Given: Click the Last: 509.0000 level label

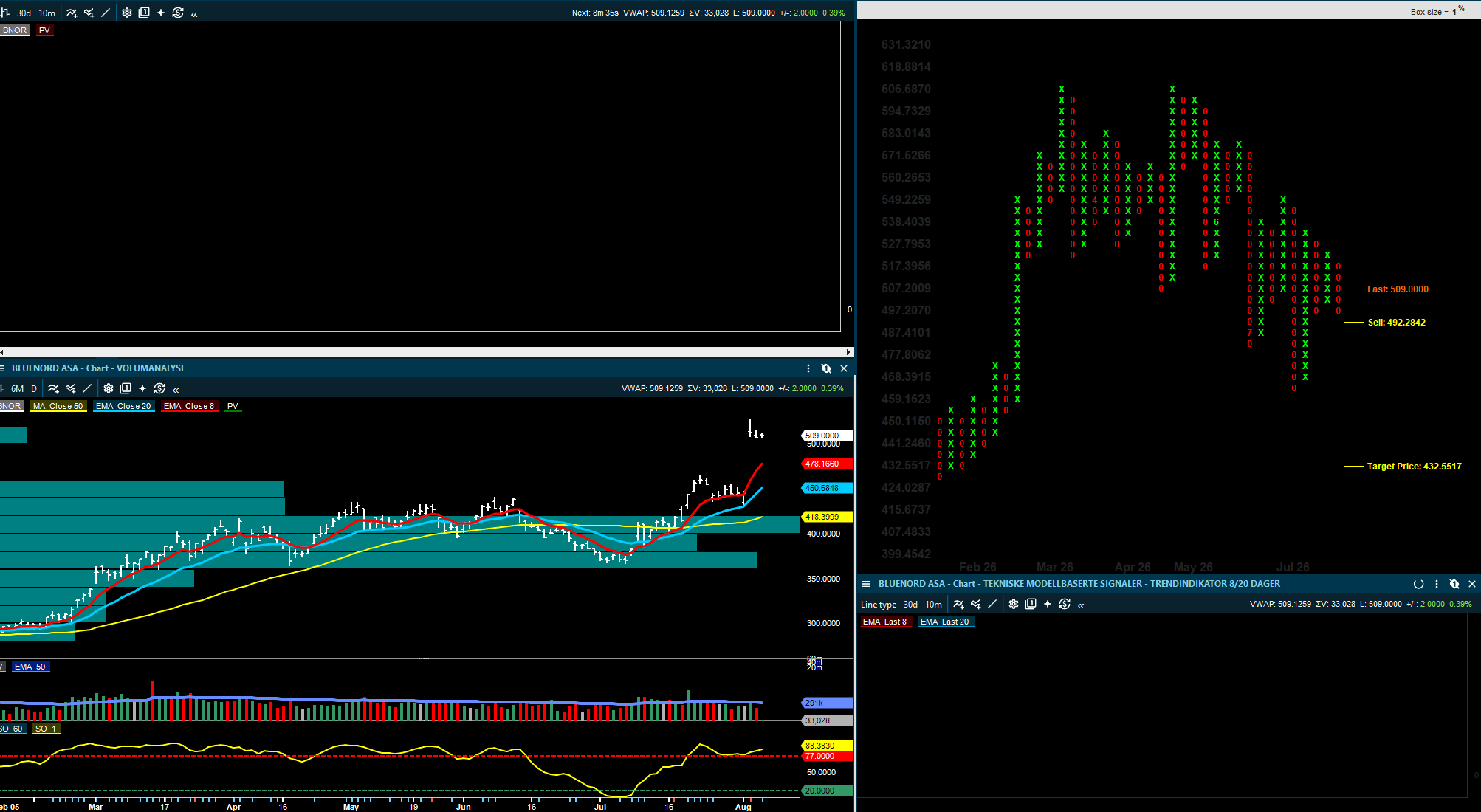Looking at the screenshot, I should tap(1398, 289).
